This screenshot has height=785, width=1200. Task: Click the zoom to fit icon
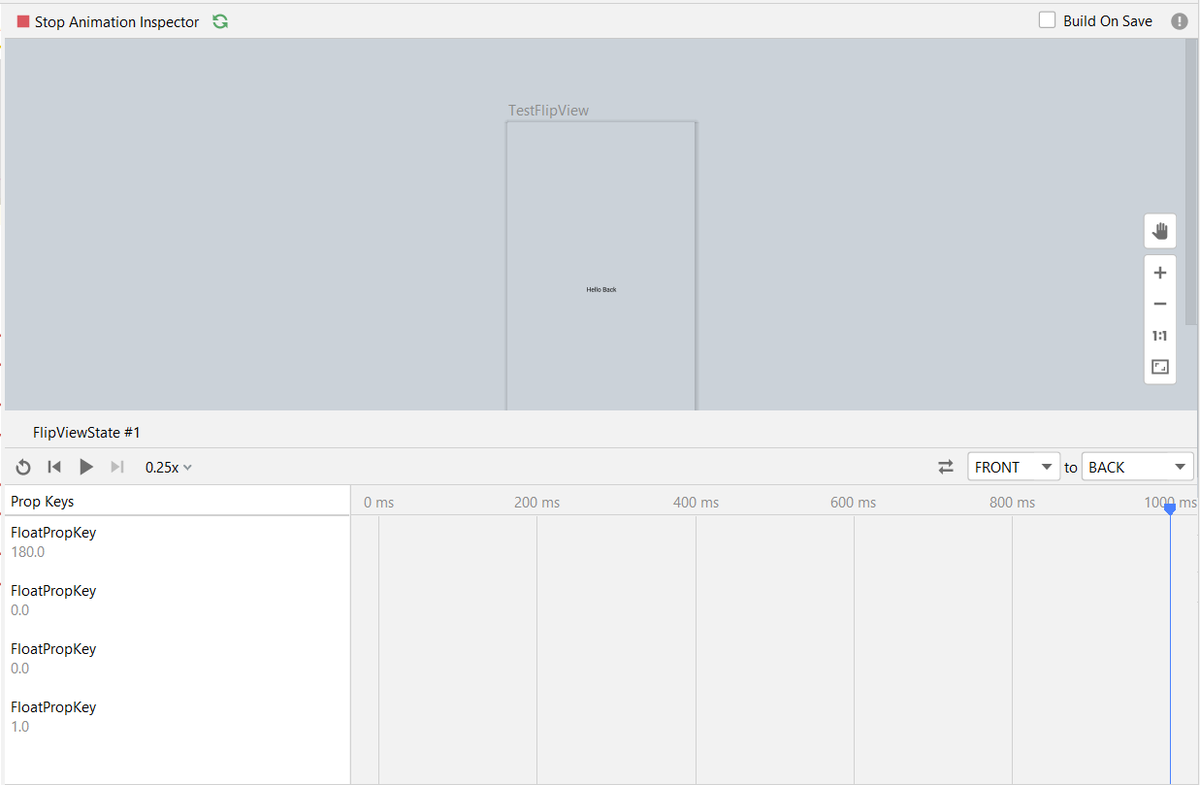coord(1160,367)
